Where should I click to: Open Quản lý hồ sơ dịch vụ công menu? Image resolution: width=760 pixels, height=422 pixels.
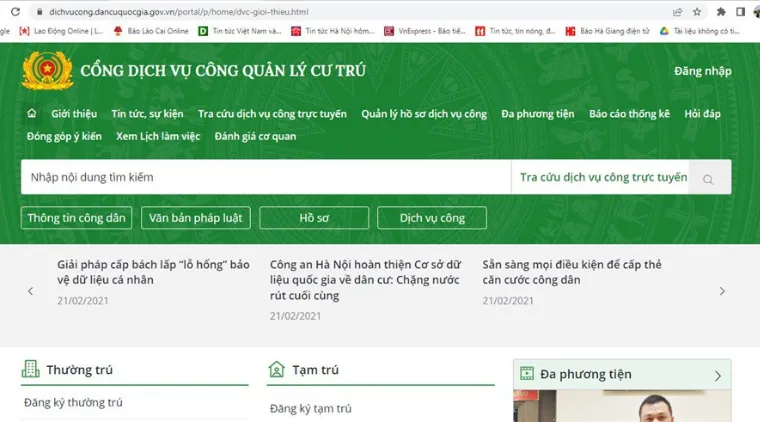pos(424,114)
